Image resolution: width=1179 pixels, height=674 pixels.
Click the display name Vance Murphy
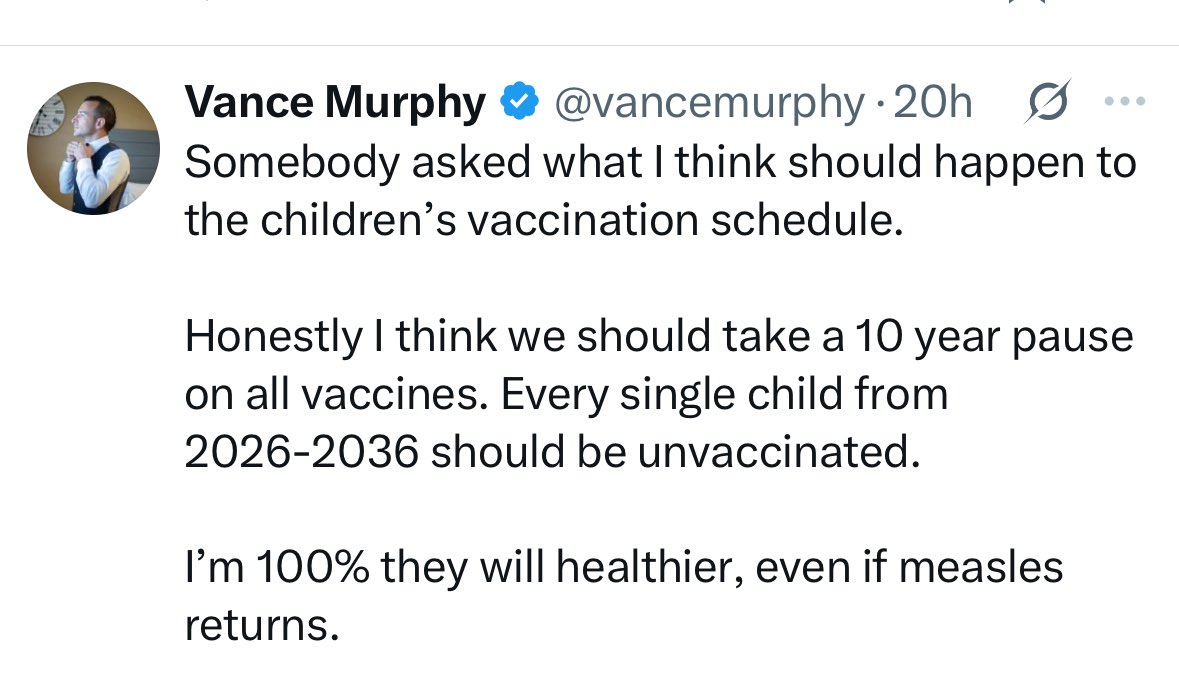[336, 103]
